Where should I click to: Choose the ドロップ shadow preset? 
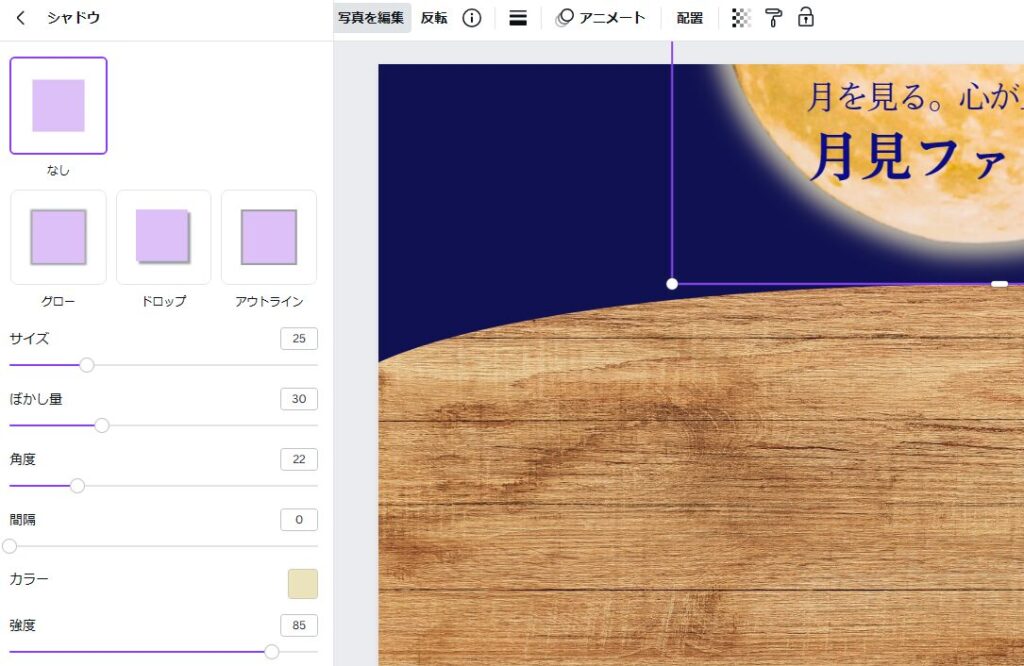[163, 238]
